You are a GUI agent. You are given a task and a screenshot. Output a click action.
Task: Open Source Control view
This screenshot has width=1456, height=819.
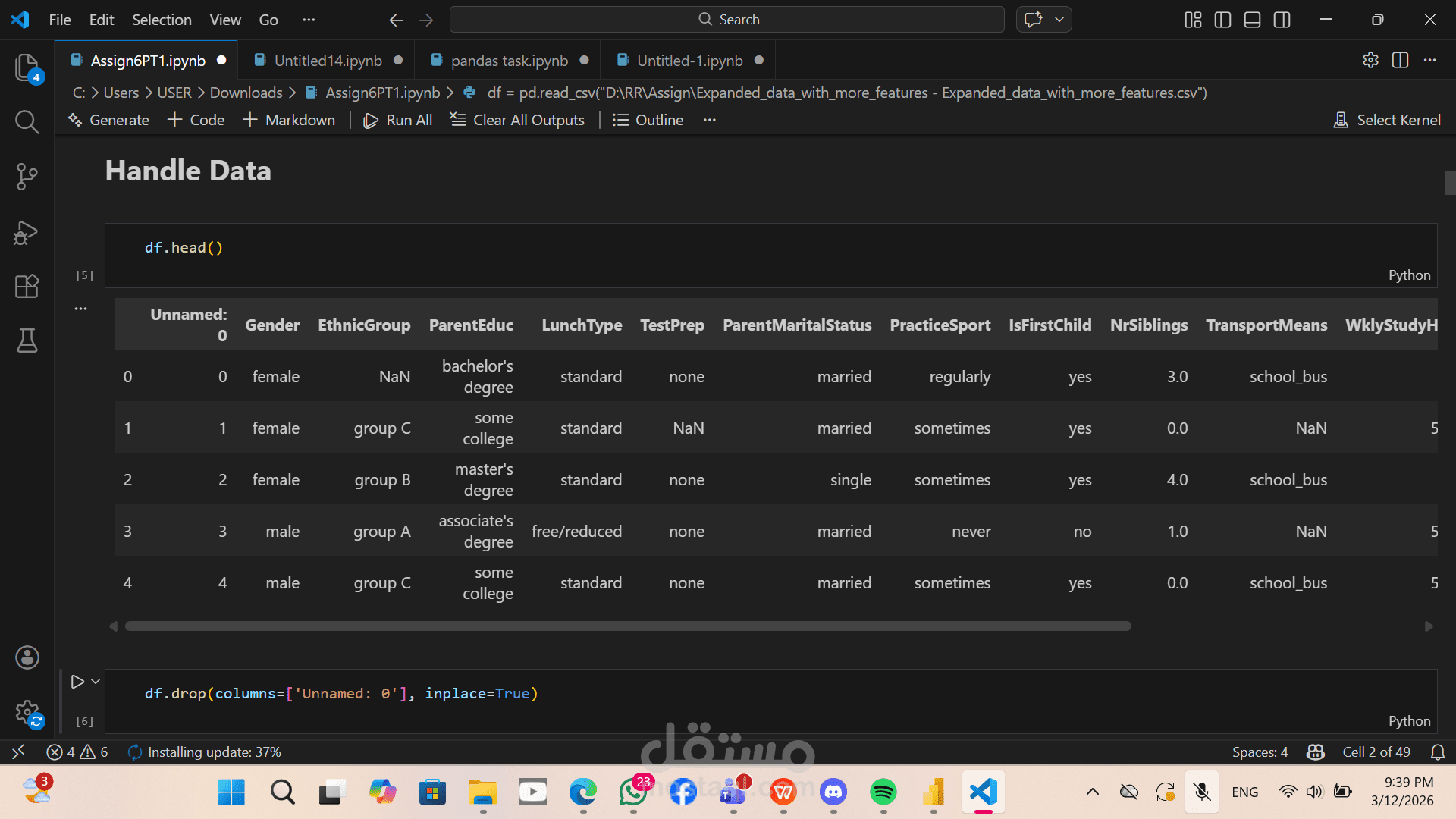click(x=27, y=177)
